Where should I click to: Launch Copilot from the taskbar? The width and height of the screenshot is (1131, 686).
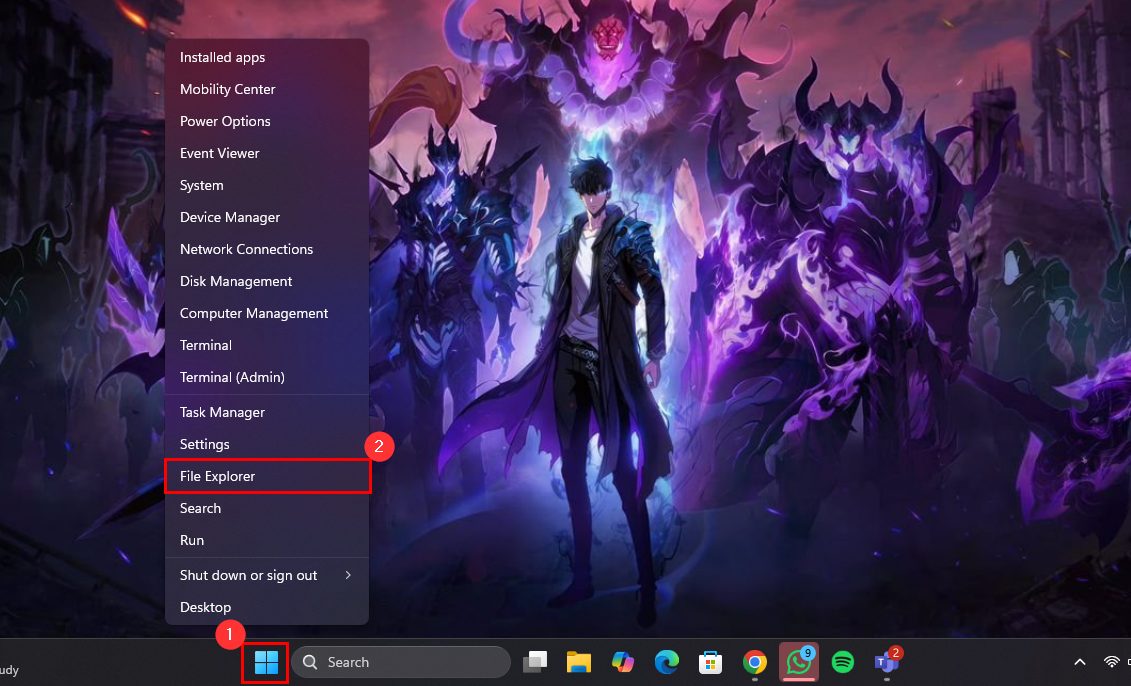click(622, 661)
